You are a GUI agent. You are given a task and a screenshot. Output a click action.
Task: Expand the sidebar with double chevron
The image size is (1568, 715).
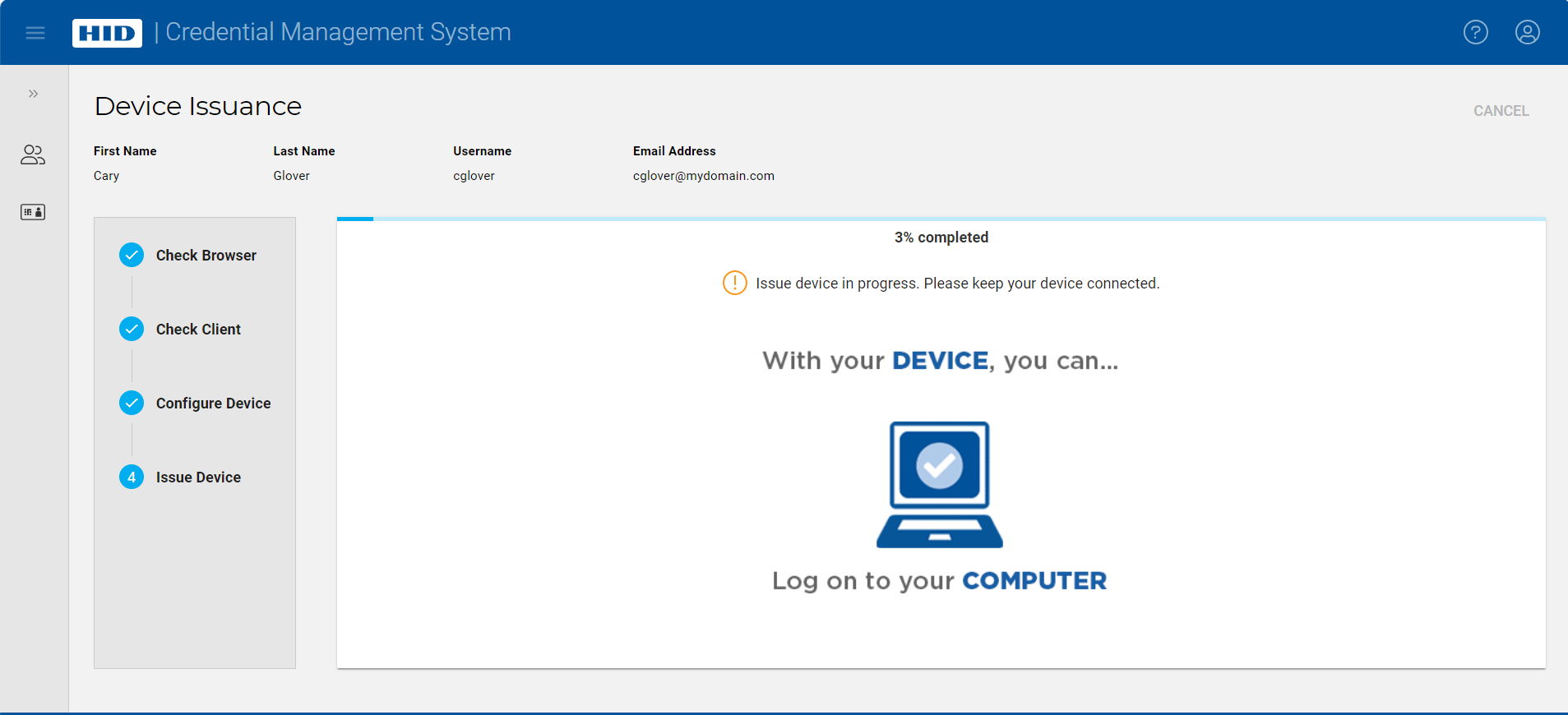click(34, 94)
